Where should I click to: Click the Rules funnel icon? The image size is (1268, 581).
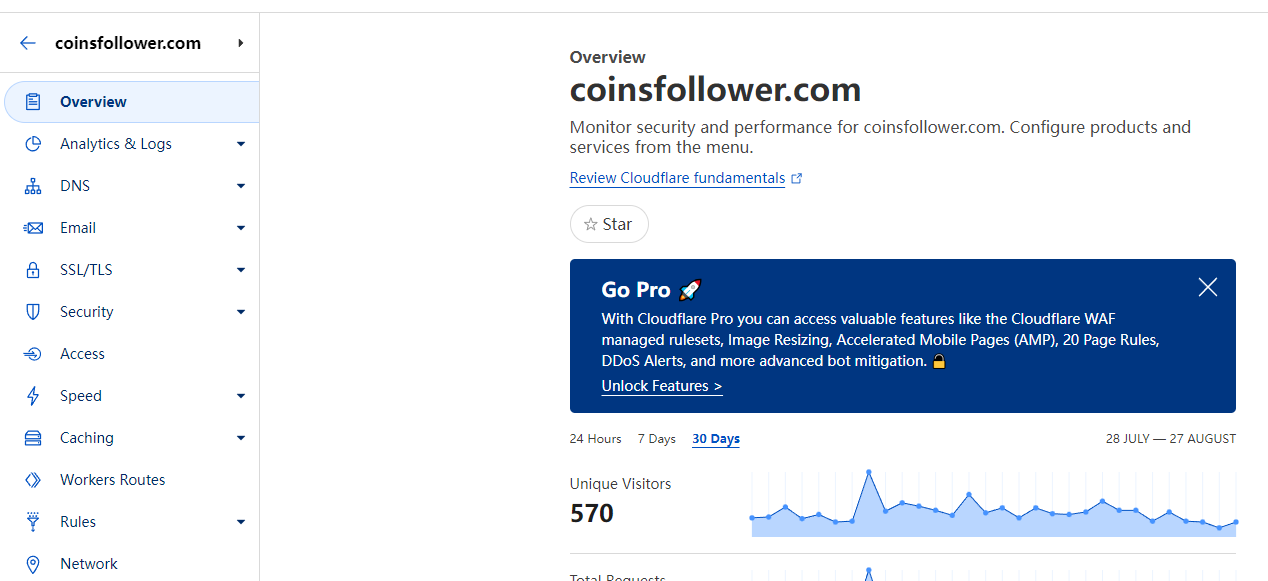pos(33,522)
